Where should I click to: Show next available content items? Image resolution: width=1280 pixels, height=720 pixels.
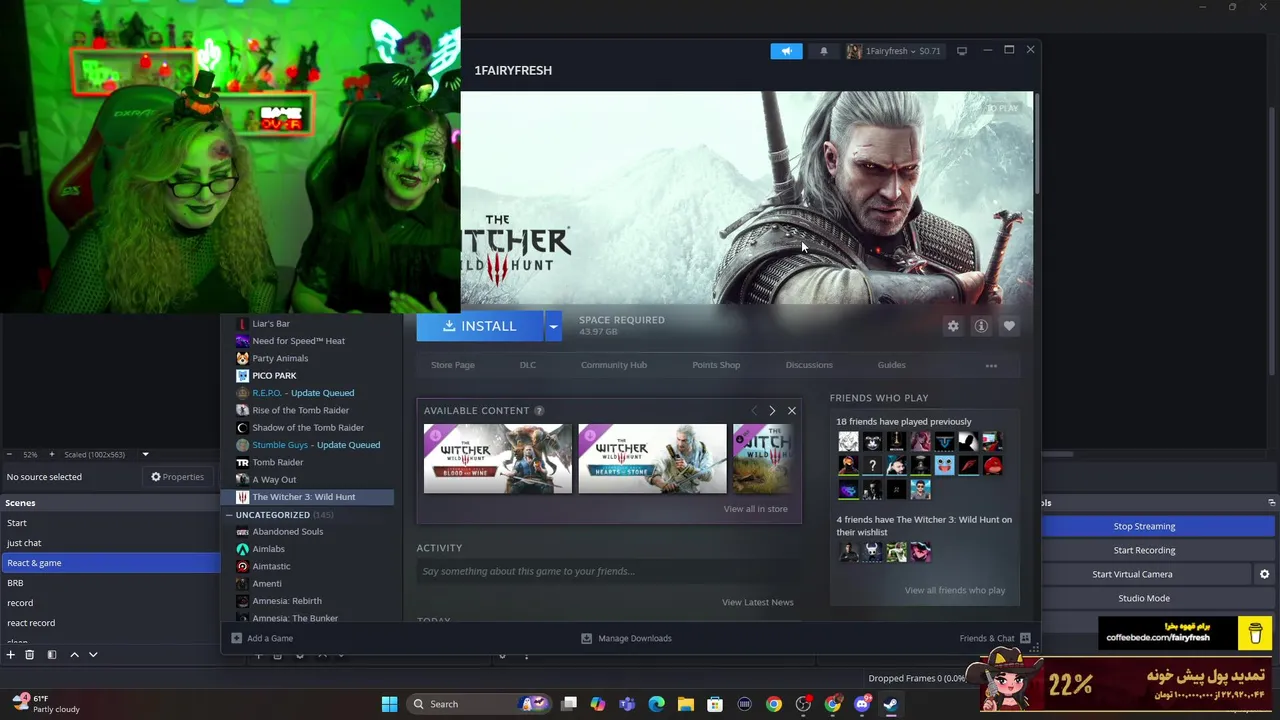tap(772, 411)
